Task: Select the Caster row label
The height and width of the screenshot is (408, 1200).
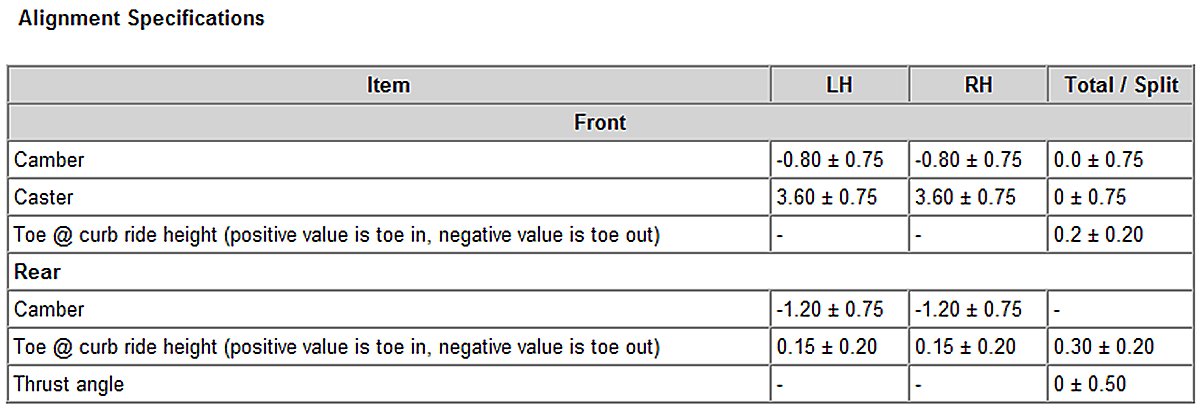Action: click(44, 197)
